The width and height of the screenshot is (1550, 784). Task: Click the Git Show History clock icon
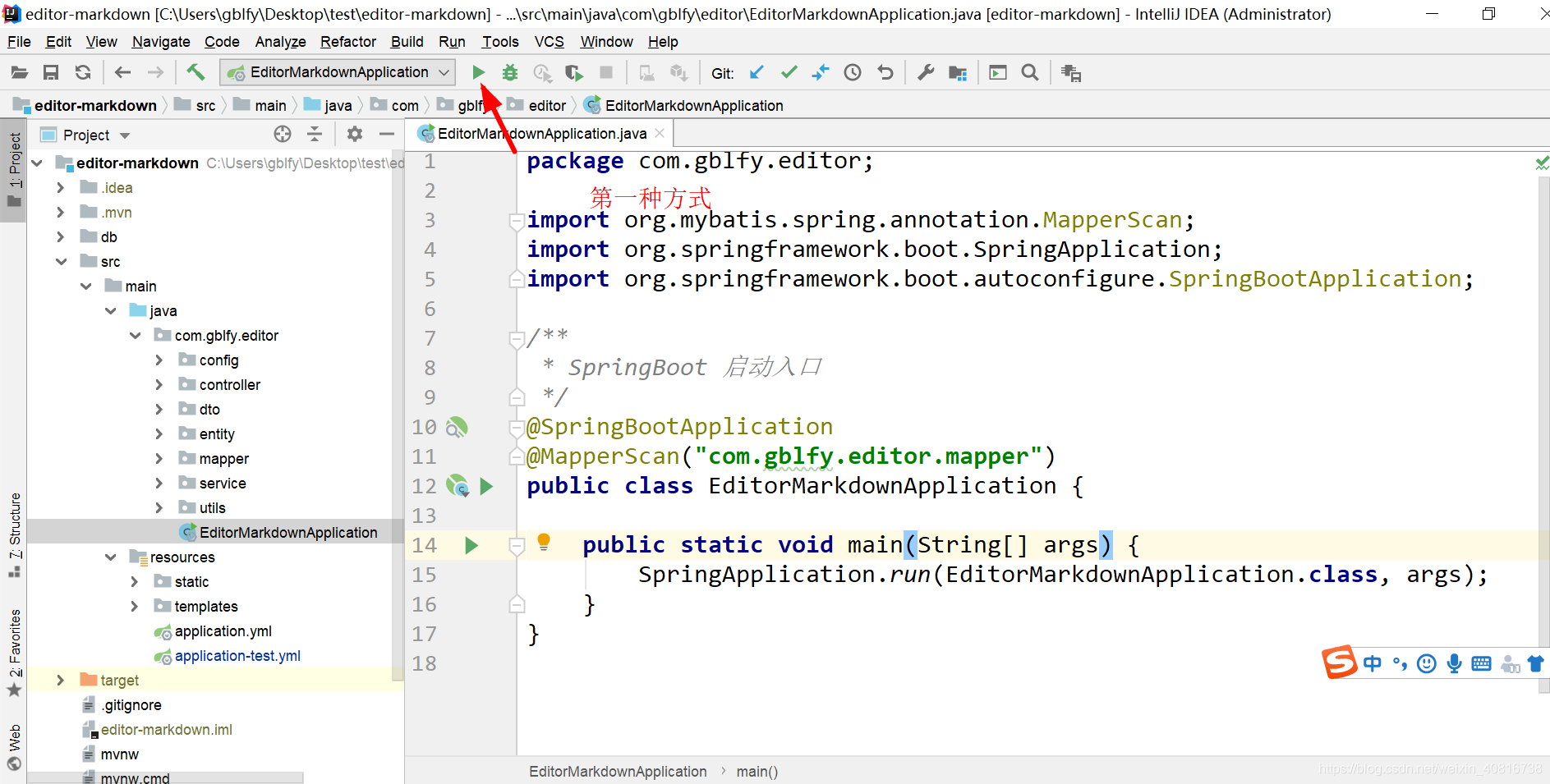(853, 73)
